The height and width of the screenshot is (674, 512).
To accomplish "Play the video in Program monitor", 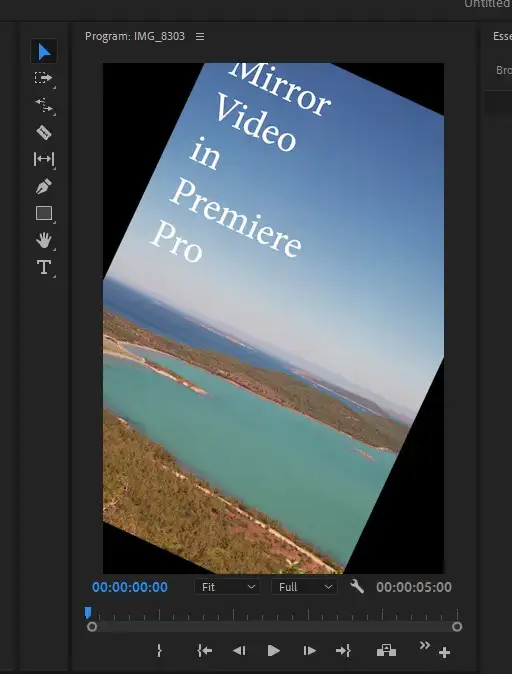I will (273, 651).
